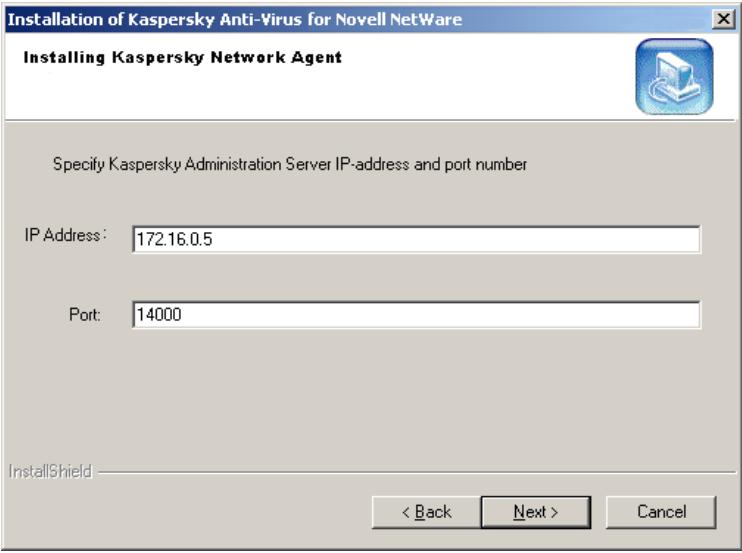The height and width of the screenshot is (553, 742).
Task: Click the Next > button
Action: [x=536, y=512]
